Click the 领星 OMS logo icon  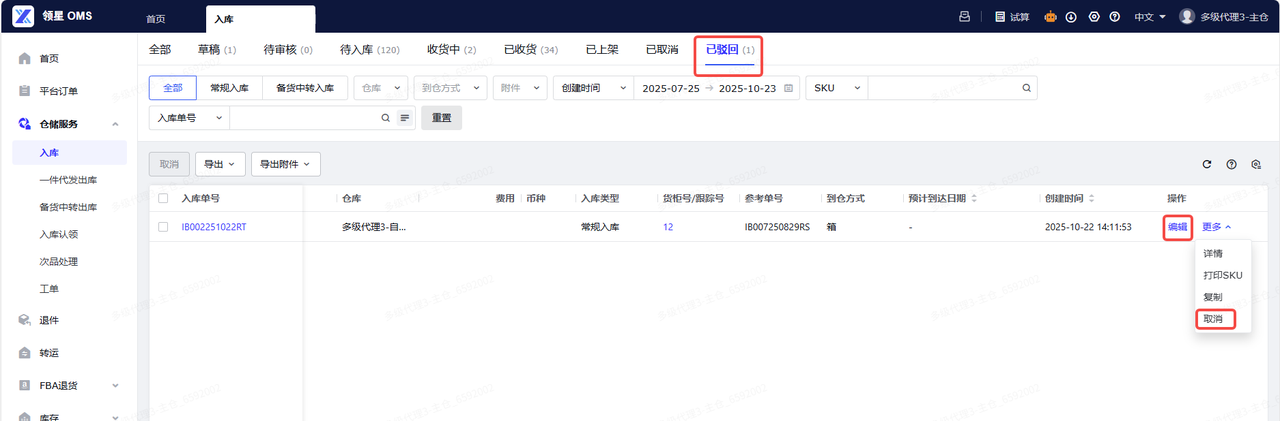[x=24, y=16]
